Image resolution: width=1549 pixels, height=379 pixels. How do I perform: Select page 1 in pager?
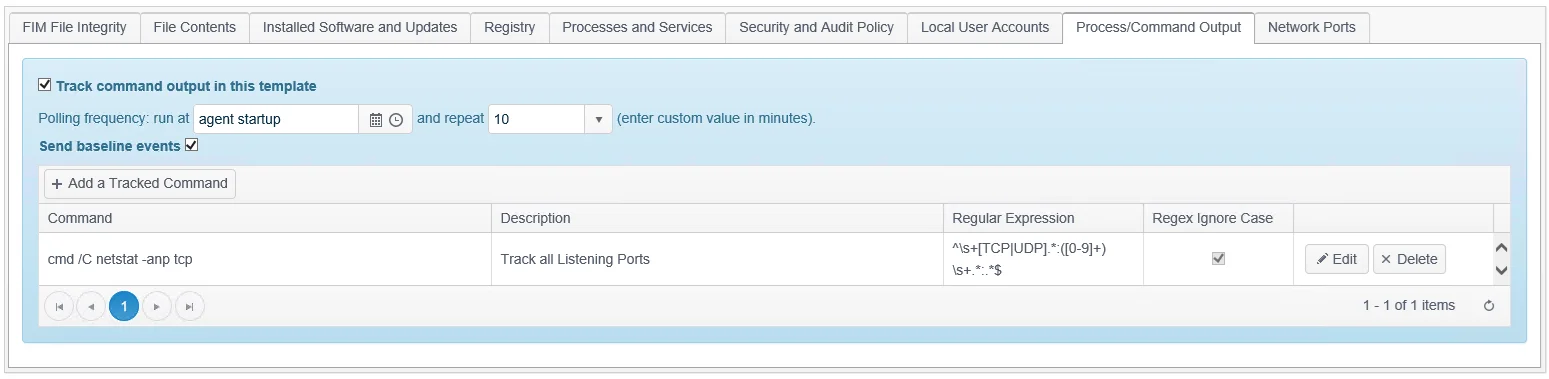pos(124,306)
